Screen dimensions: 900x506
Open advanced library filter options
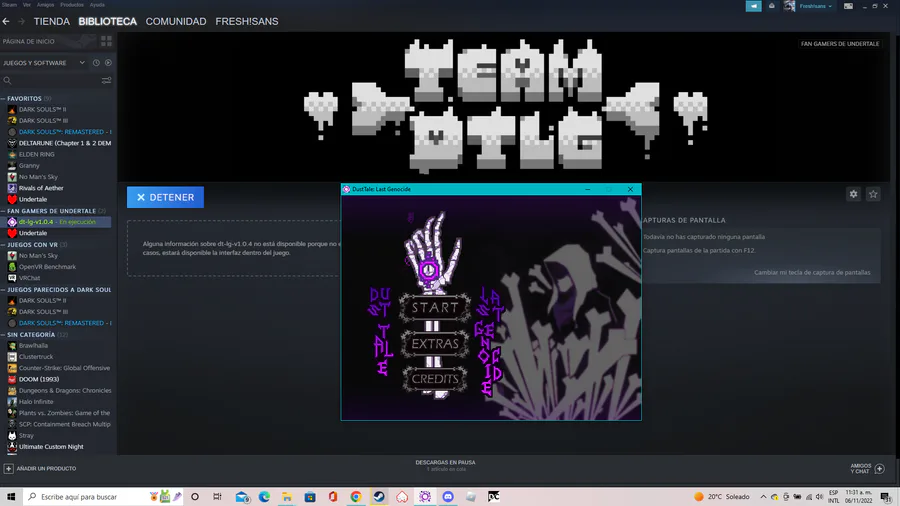[x=106, y=80]
